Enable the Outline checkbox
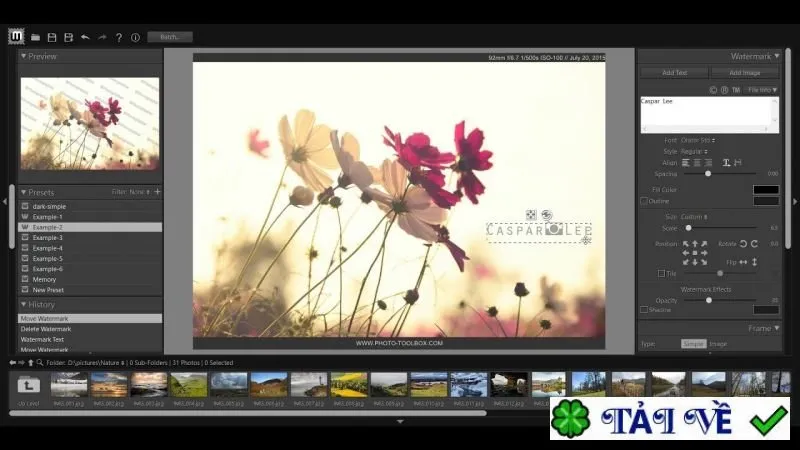 644,201
